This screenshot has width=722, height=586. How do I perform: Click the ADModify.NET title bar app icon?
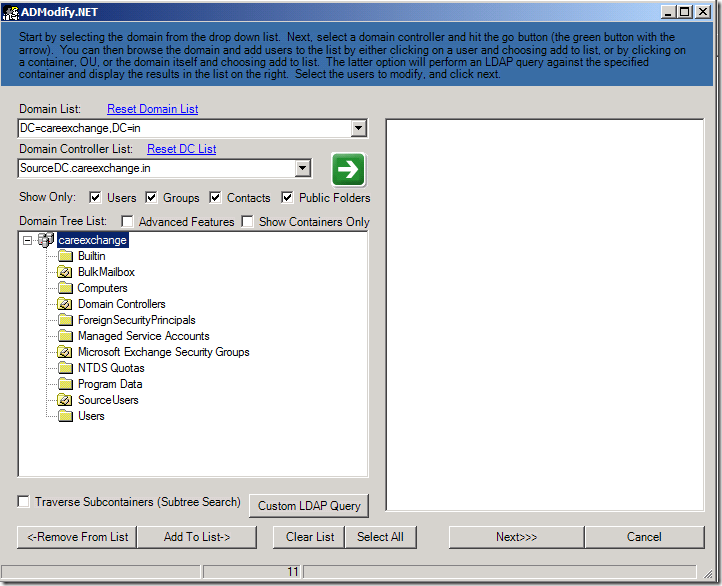11,12
